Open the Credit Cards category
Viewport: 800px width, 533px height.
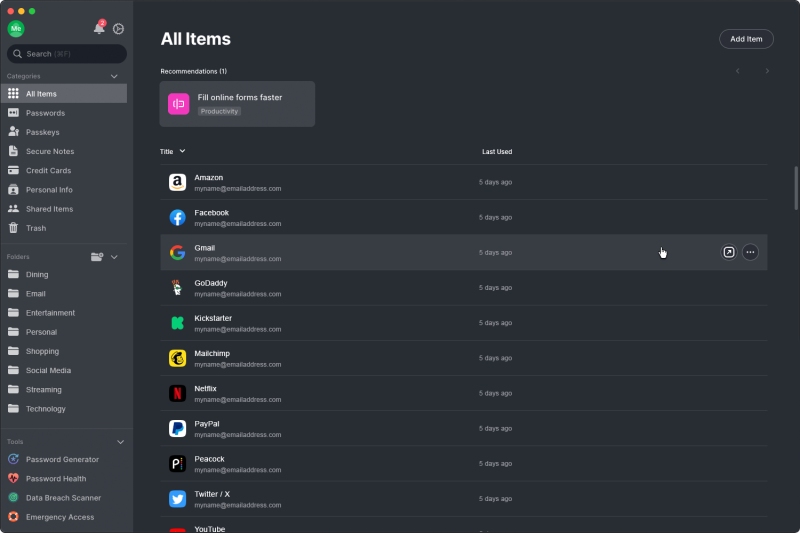[x=64, y=170]
